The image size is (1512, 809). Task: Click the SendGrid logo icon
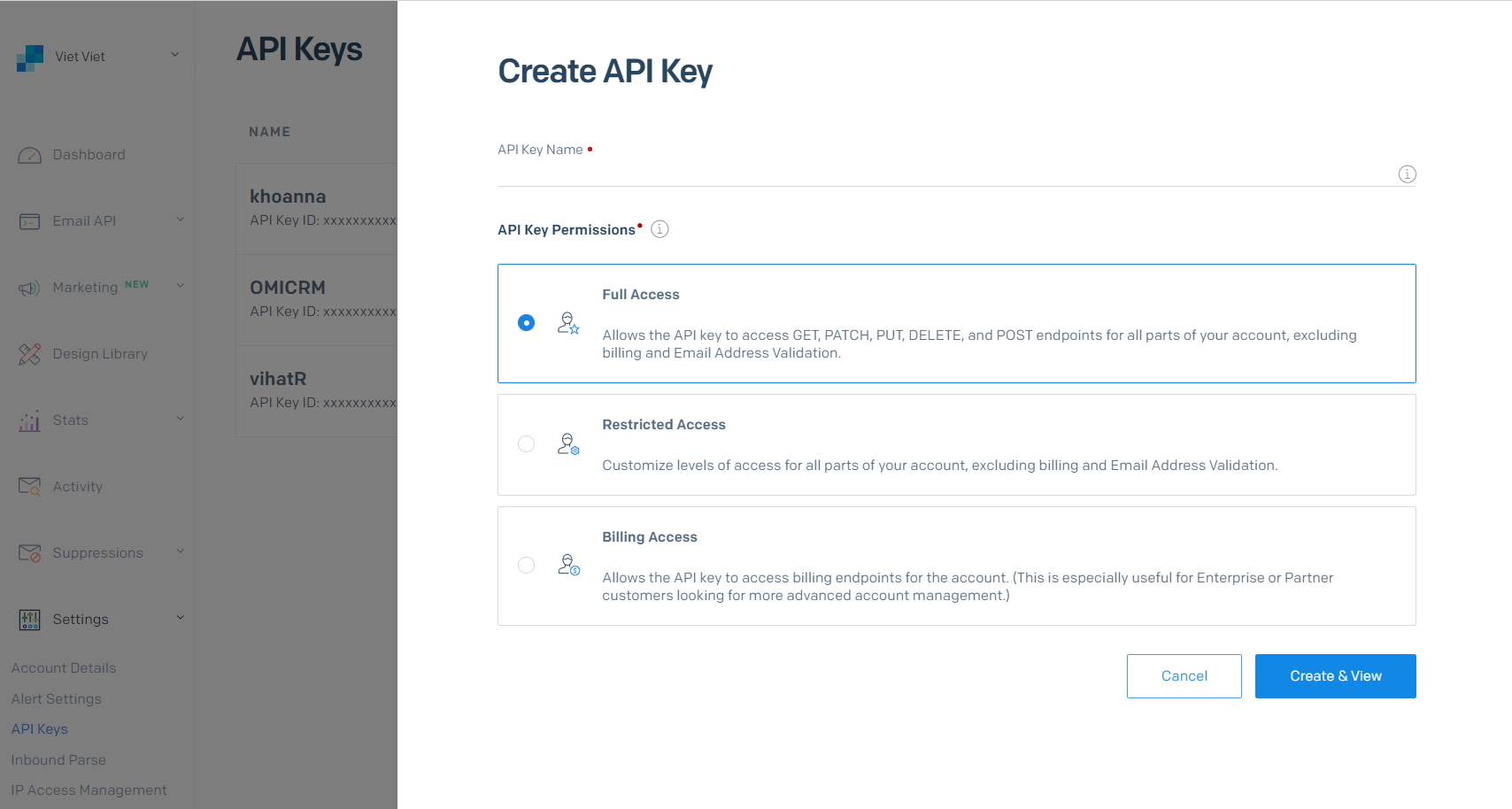click(30, 58)
